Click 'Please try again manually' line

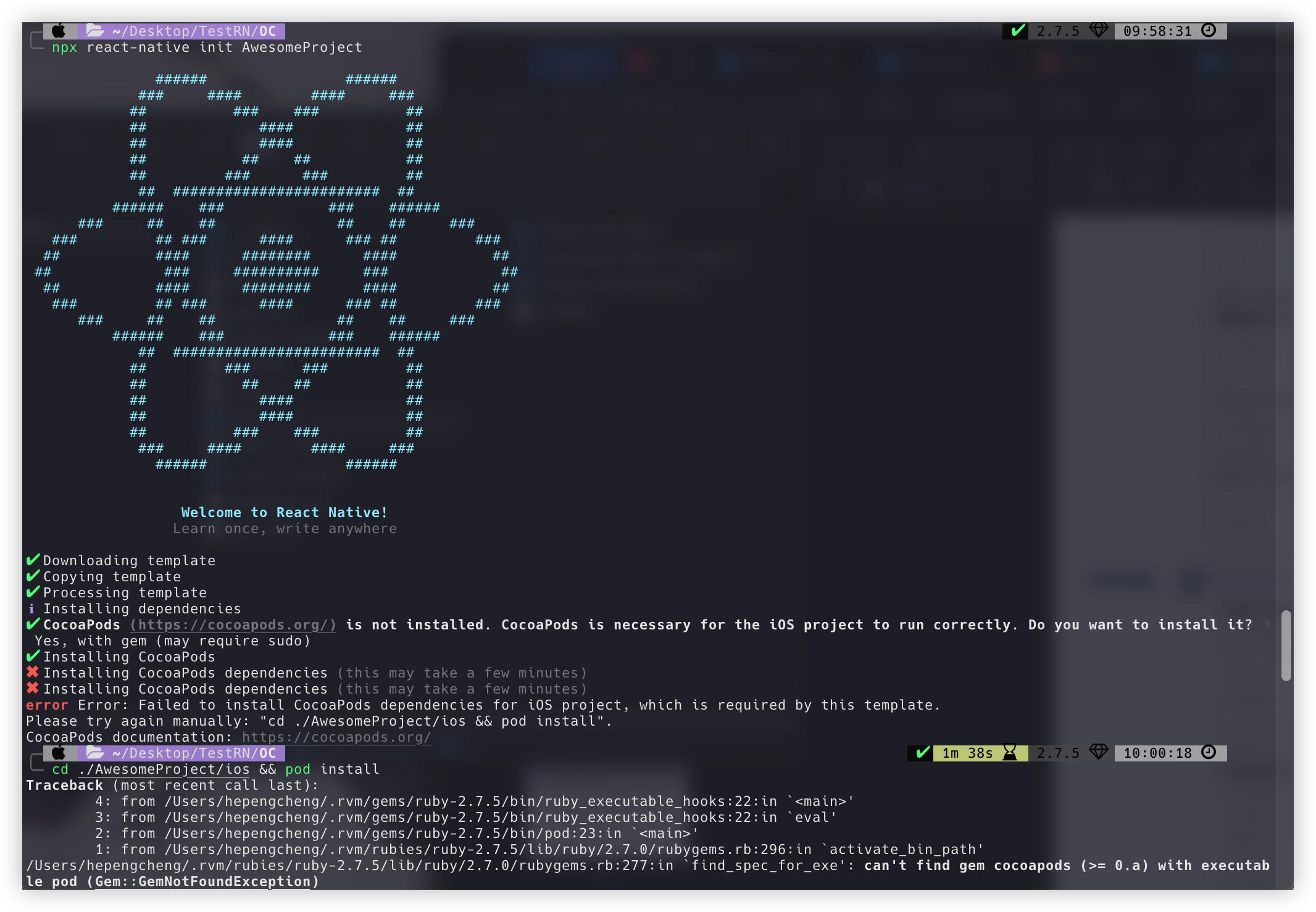319,721
